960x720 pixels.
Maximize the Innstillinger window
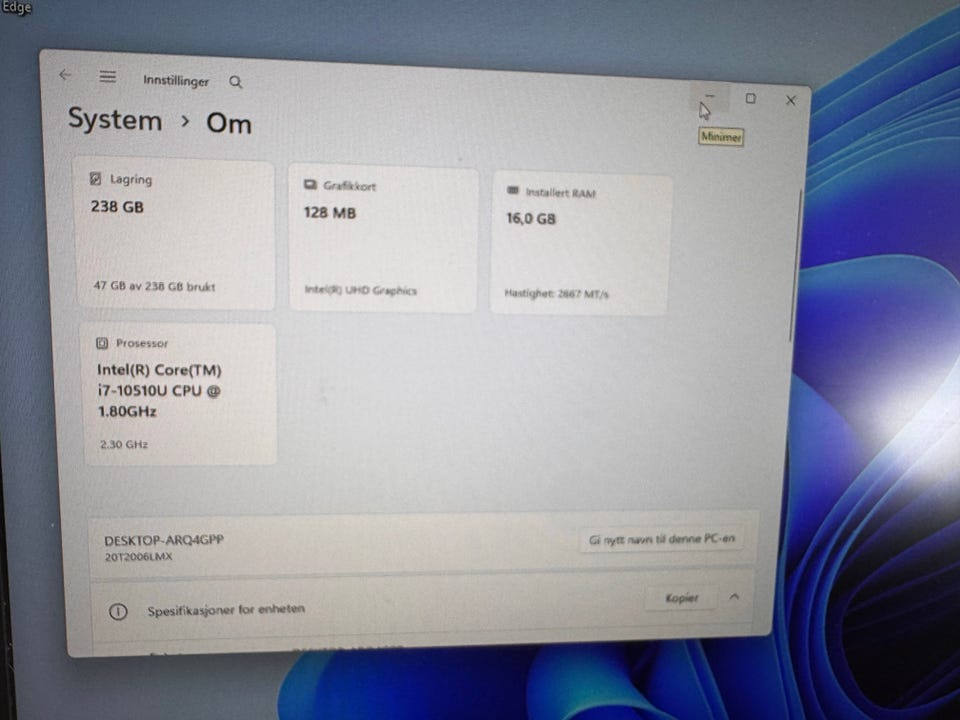pos(751,98)
